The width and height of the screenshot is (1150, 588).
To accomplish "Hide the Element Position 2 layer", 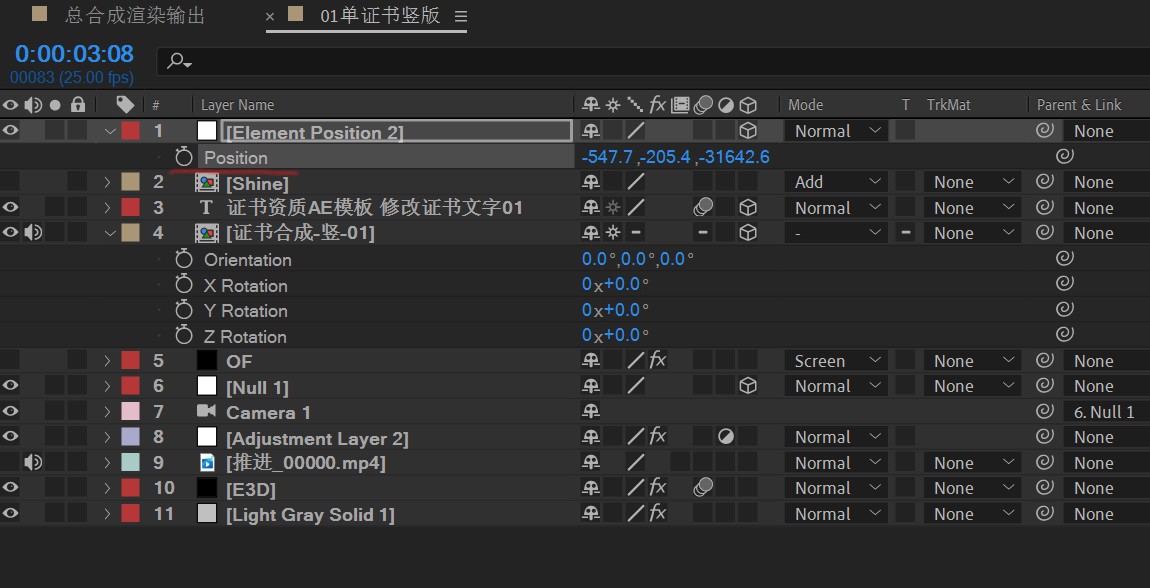I will pos(10,131).
